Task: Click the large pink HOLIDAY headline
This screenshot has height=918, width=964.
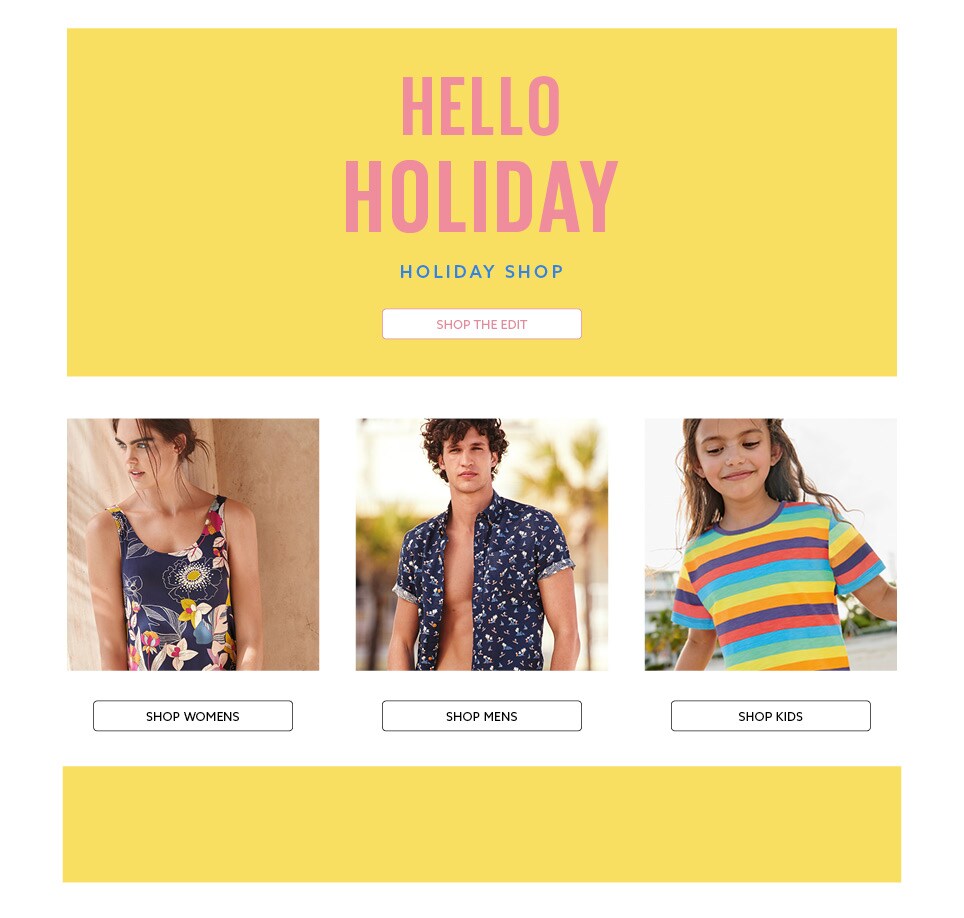Action: point(481,197)
